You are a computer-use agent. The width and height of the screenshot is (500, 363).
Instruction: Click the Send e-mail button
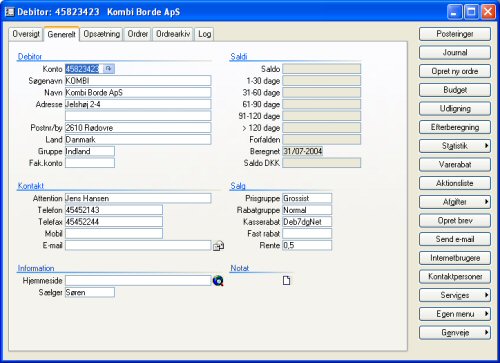455,239
